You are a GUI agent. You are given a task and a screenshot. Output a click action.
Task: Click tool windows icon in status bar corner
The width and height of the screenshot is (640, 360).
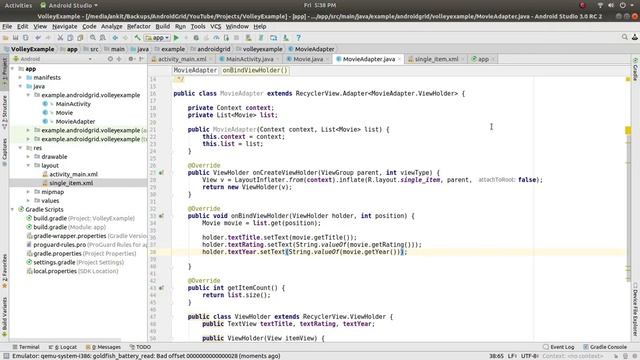6,356
